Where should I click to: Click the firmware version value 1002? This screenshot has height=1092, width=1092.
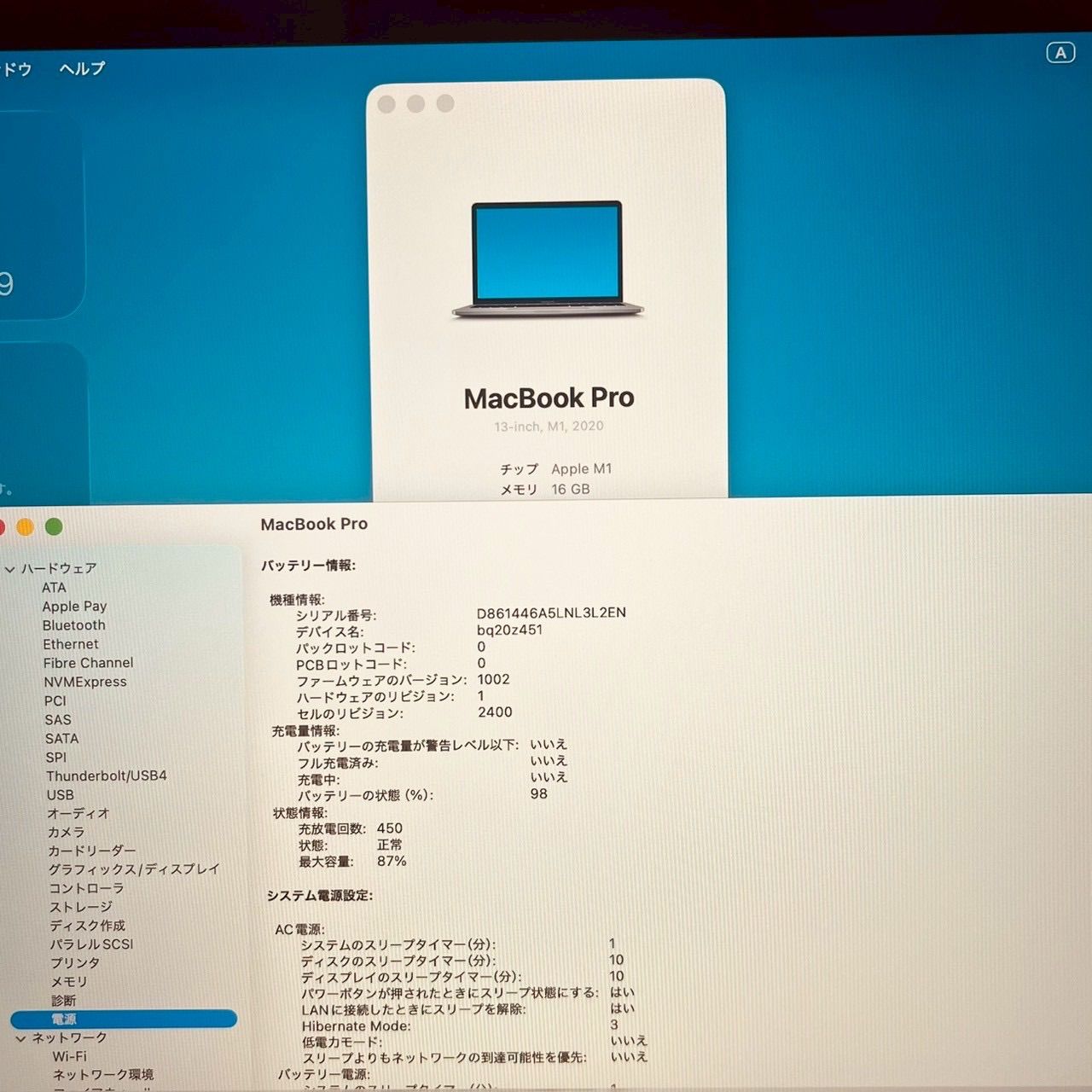click(x=493, y=679)
